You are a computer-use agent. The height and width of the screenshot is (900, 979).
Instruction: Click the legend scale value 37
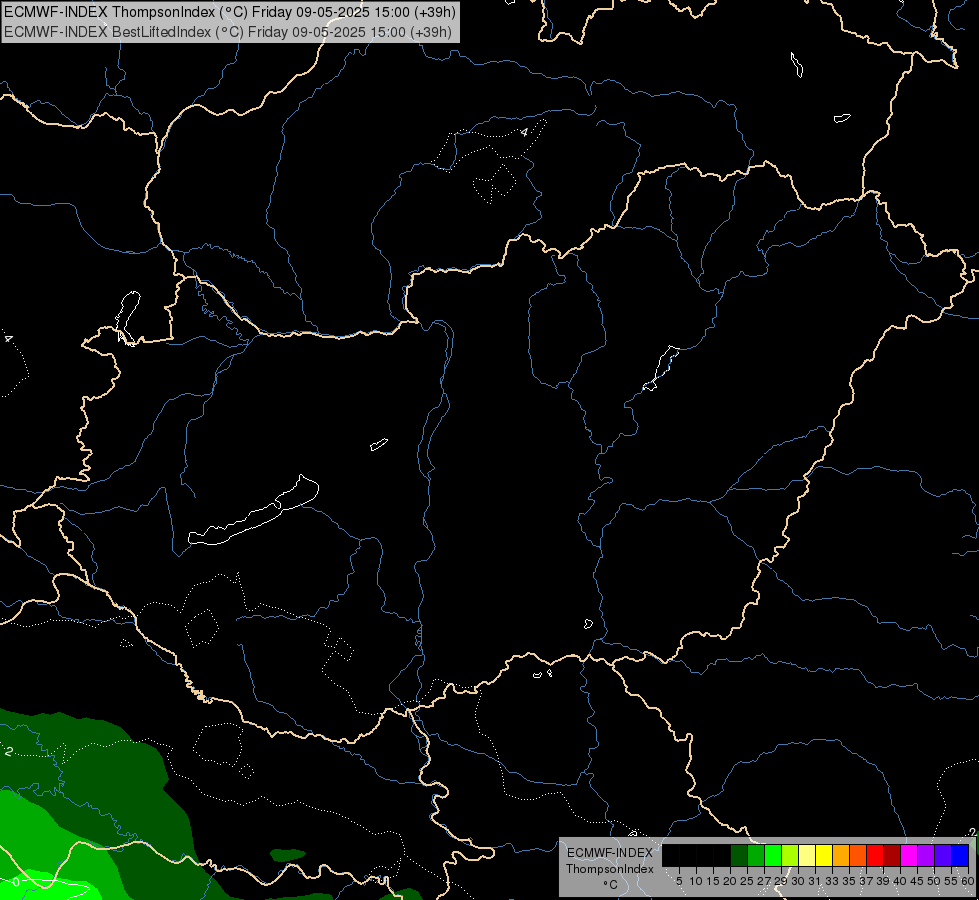tap(867, 881)
